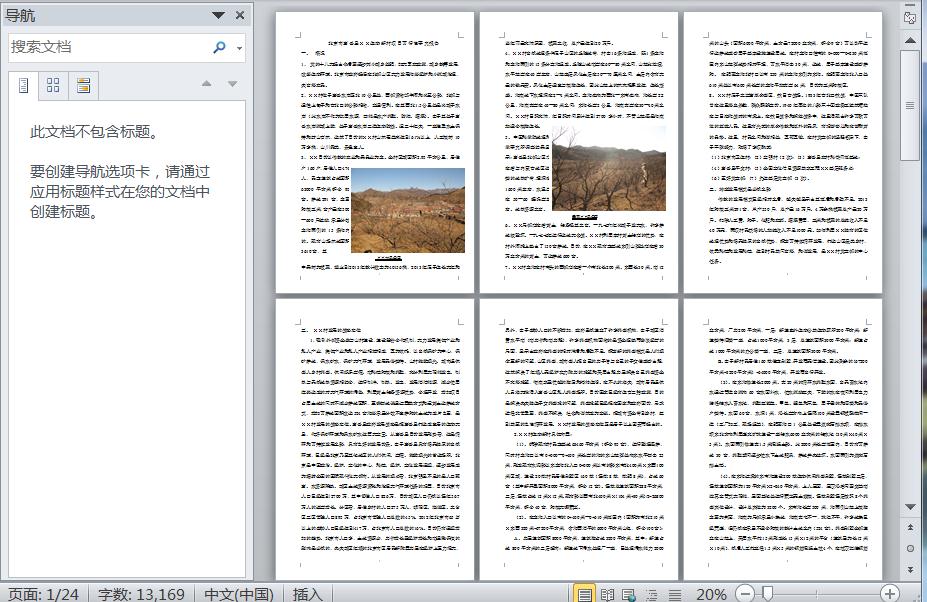The height and width of the screenshot is (602, 927).
Task: Select the browse headings tab
Action: point(23,85)
